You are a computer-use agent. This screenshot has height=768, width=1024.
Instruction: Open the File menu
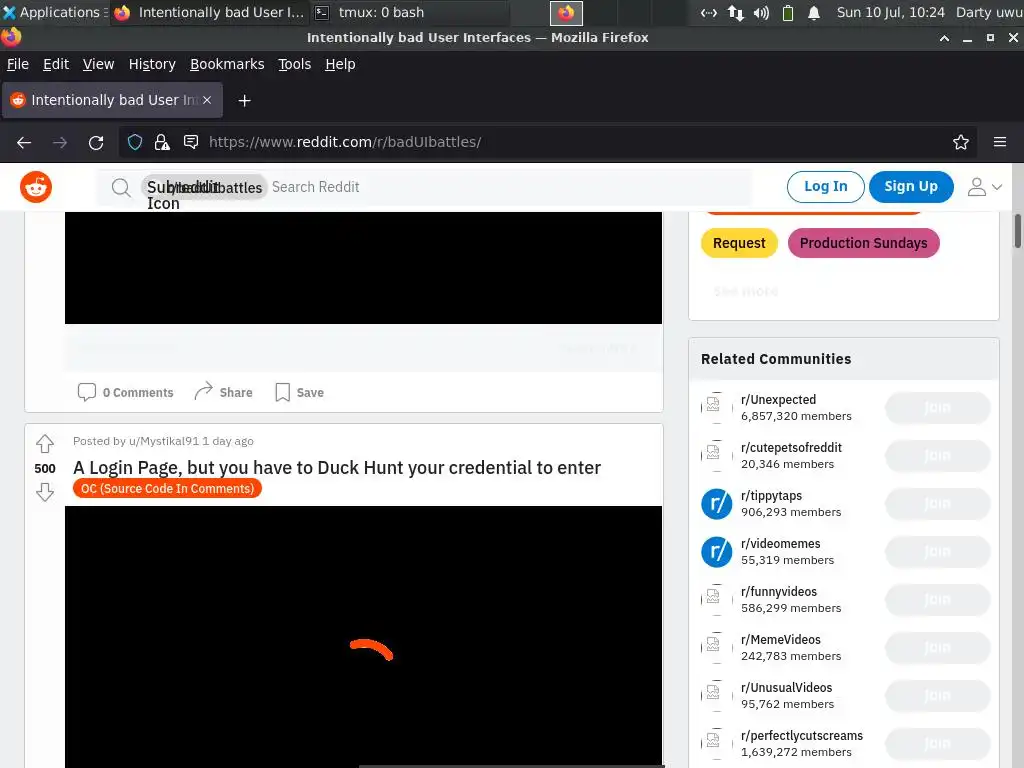pos(18,64)
